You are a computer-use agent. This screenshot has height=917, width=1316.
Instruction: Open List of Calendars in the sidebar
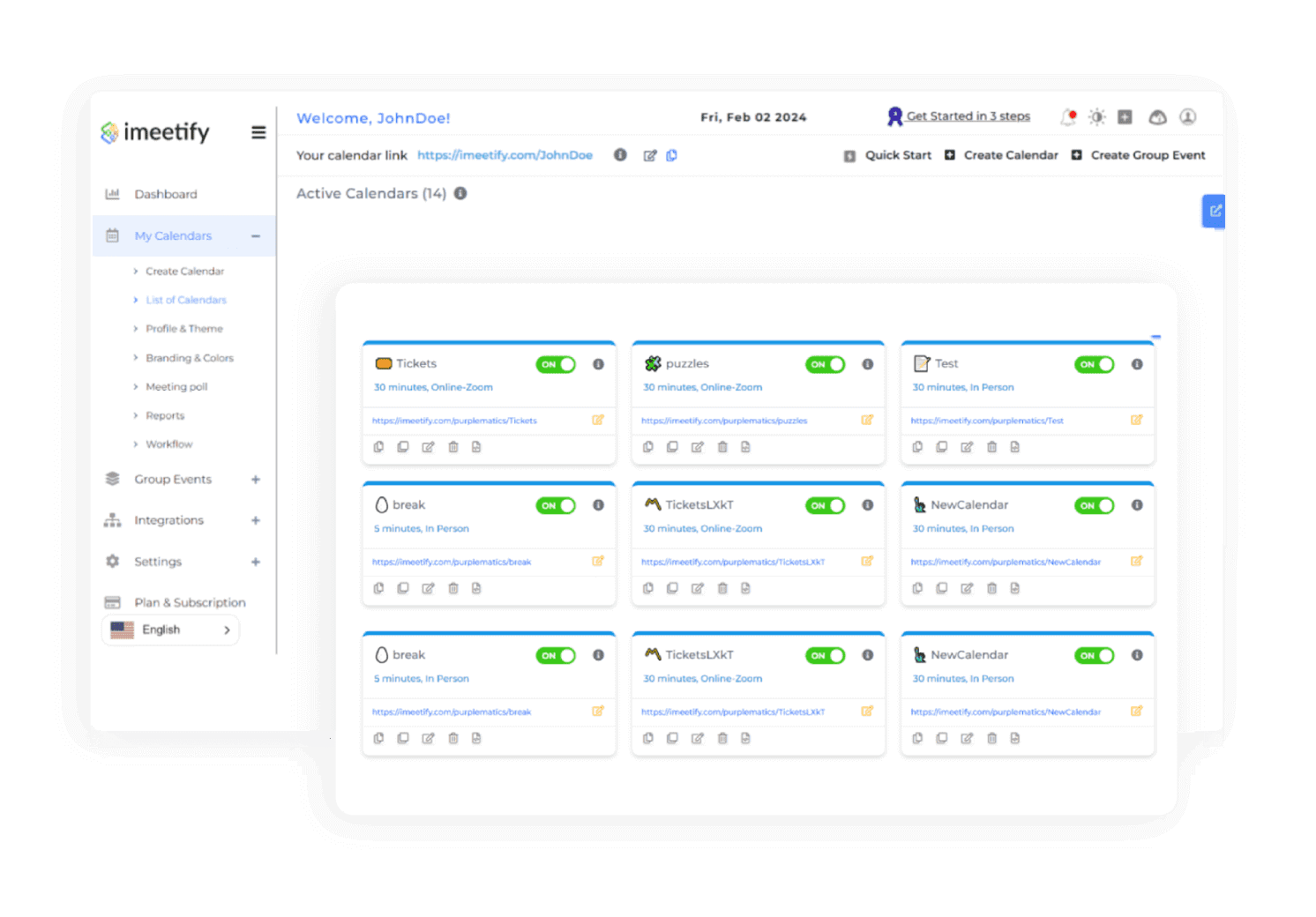point(185,300)
